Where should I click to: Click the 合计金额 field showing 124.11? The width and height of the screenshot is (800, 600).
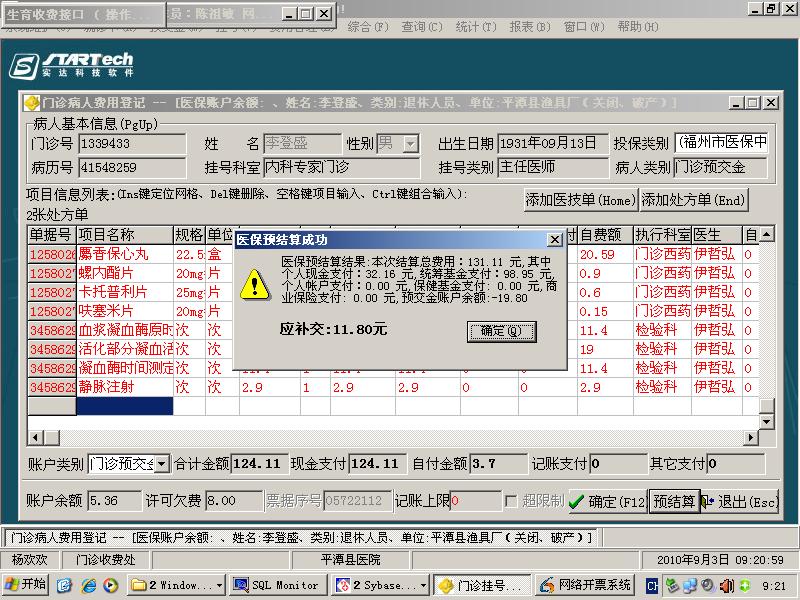pyautogui.click(x=260, y=464)
